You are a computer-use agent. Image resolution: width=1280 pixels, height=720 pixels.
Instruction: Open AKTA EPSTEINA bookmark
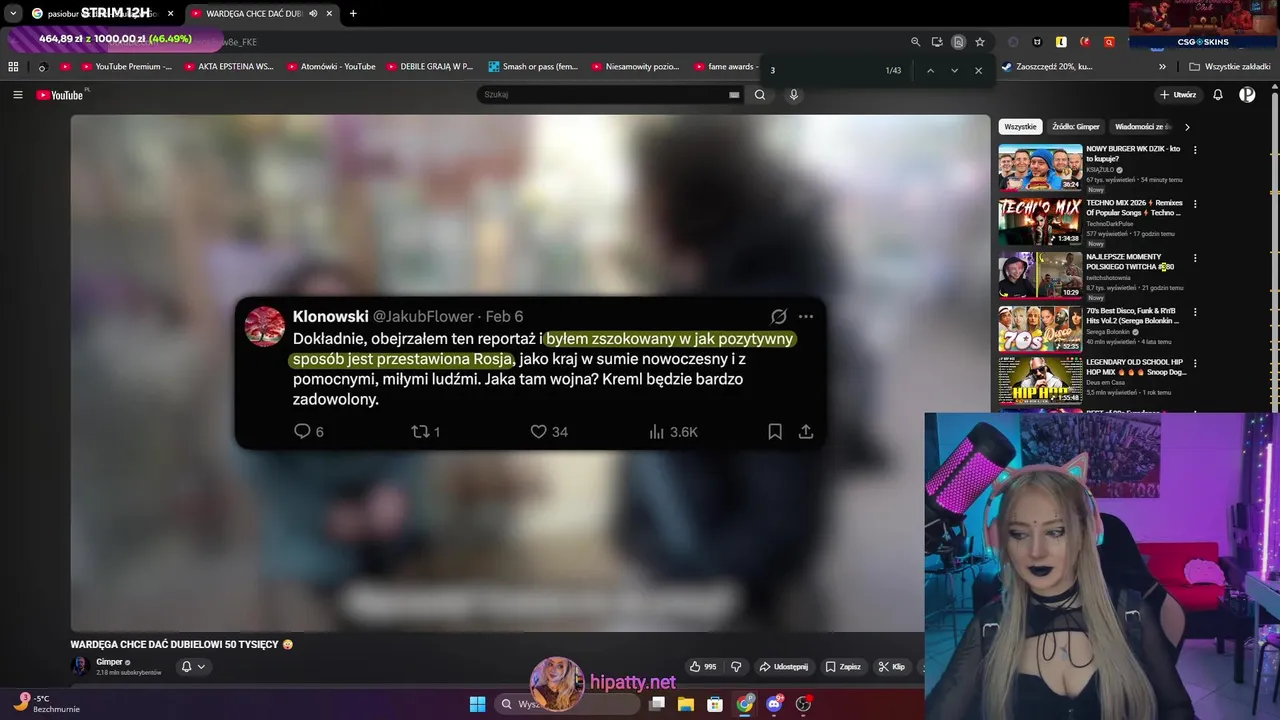(228, 67)
